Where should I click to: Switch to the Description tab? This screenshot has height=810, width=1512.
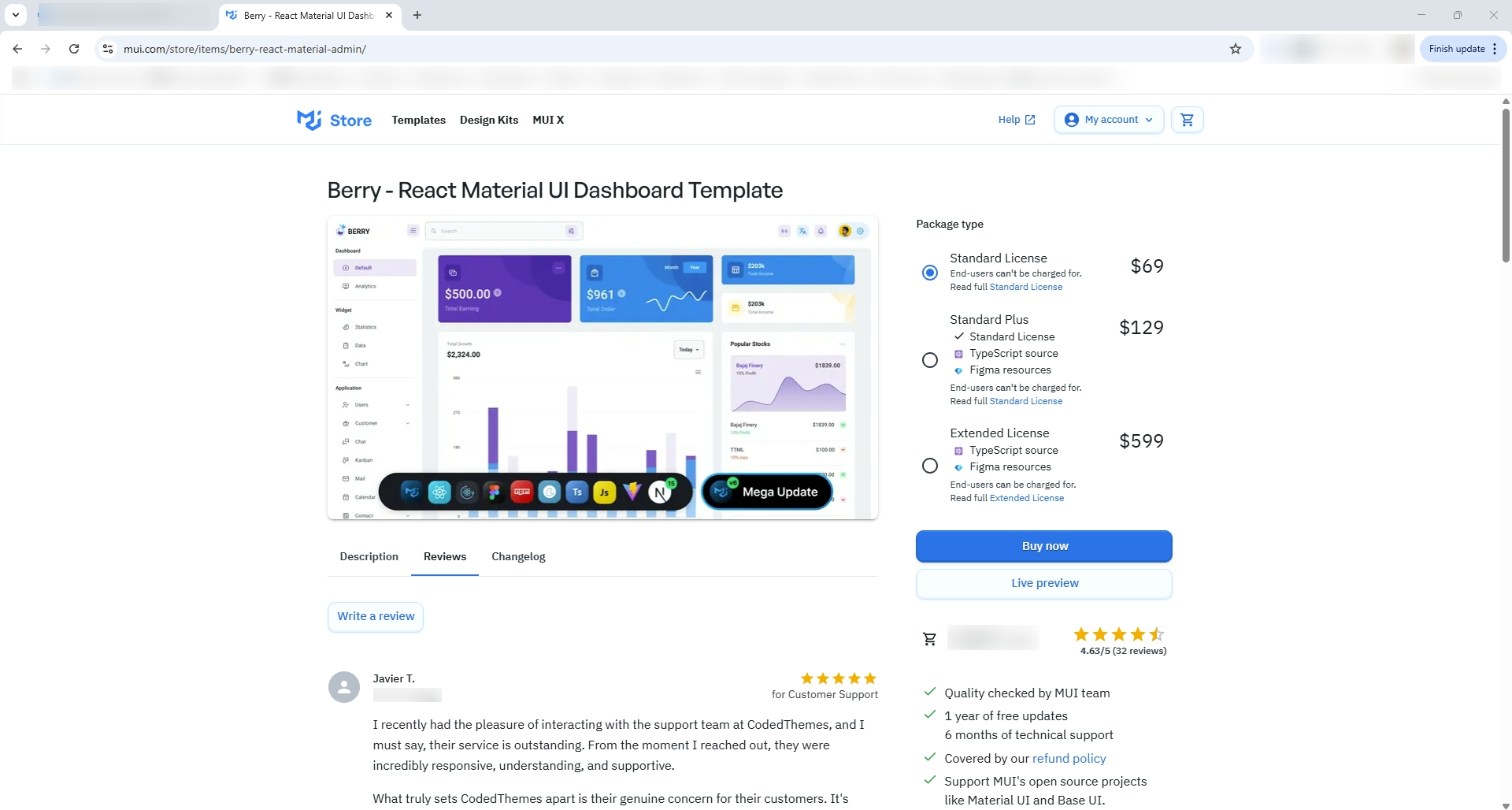[x=369, y=556]
